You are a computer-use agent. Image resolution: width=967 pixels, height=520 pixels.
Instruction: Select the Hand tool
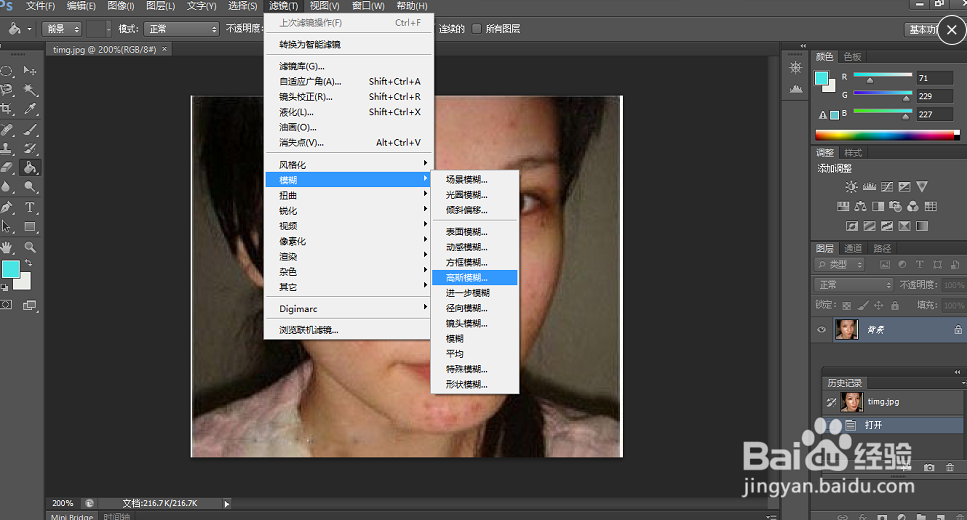7,247
